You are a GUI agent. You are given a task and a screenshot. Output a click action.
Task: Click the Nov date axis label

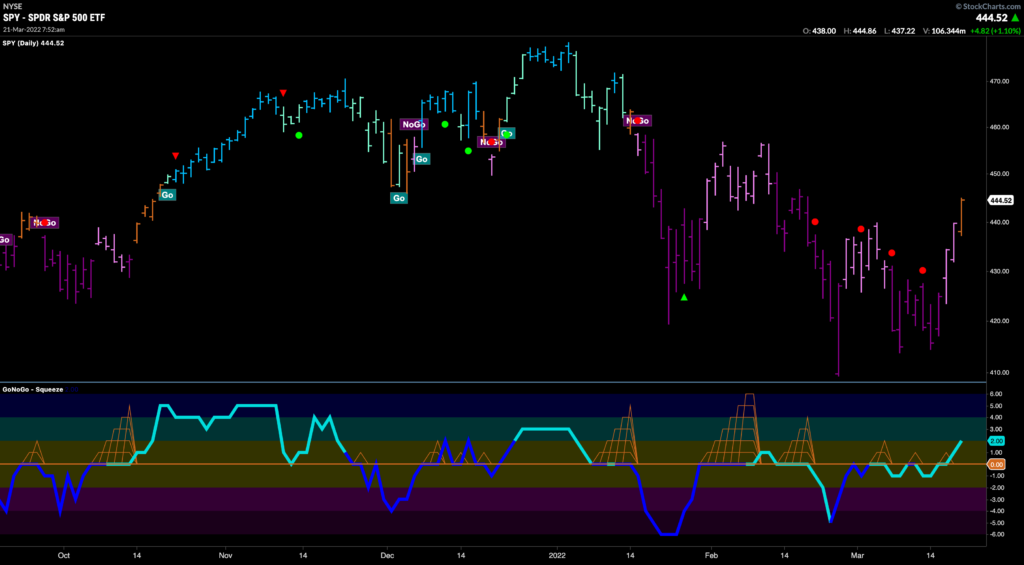[x=225, y=553]
